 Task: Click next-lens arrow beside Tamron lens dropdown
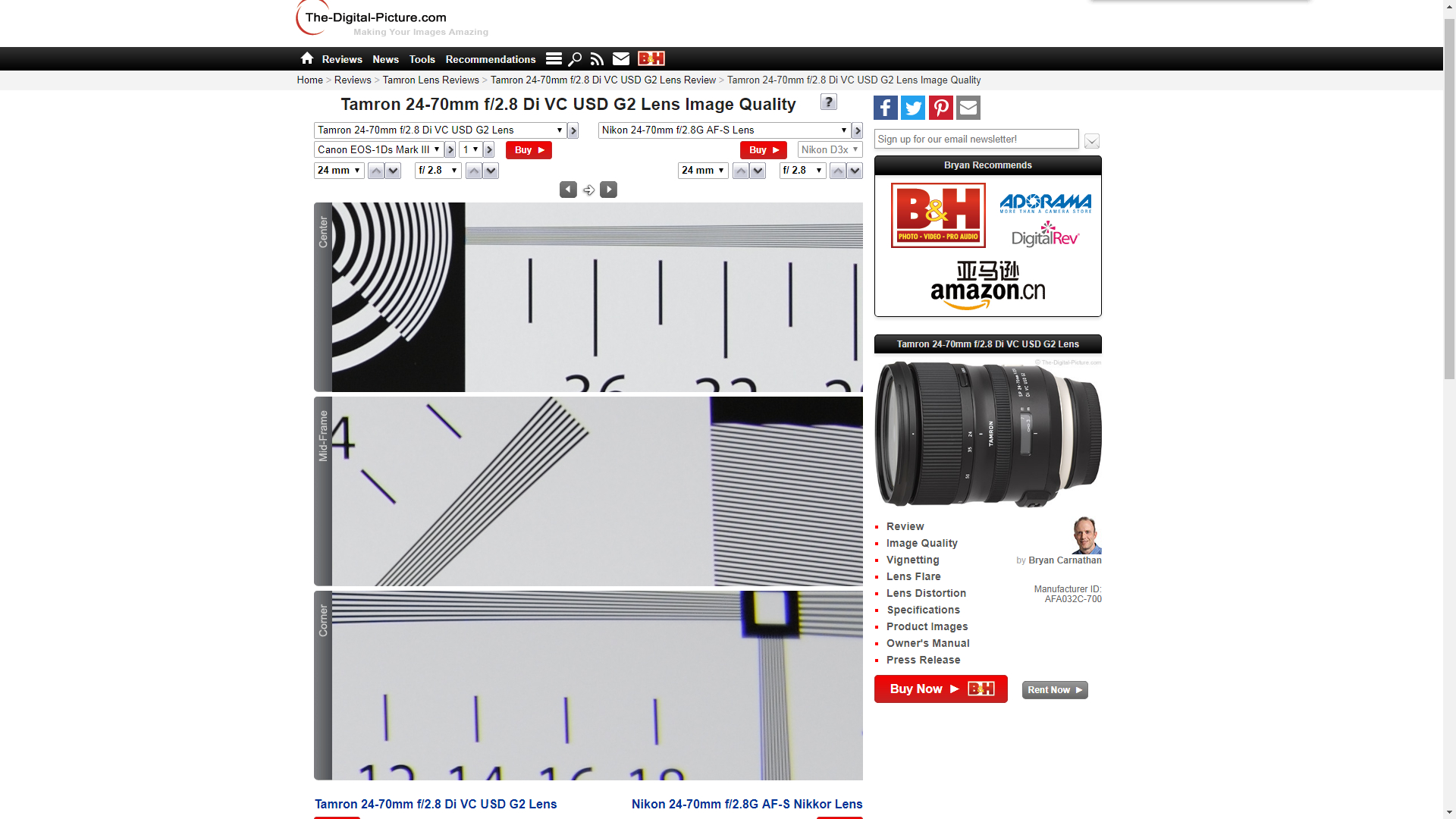click(573, 130)
